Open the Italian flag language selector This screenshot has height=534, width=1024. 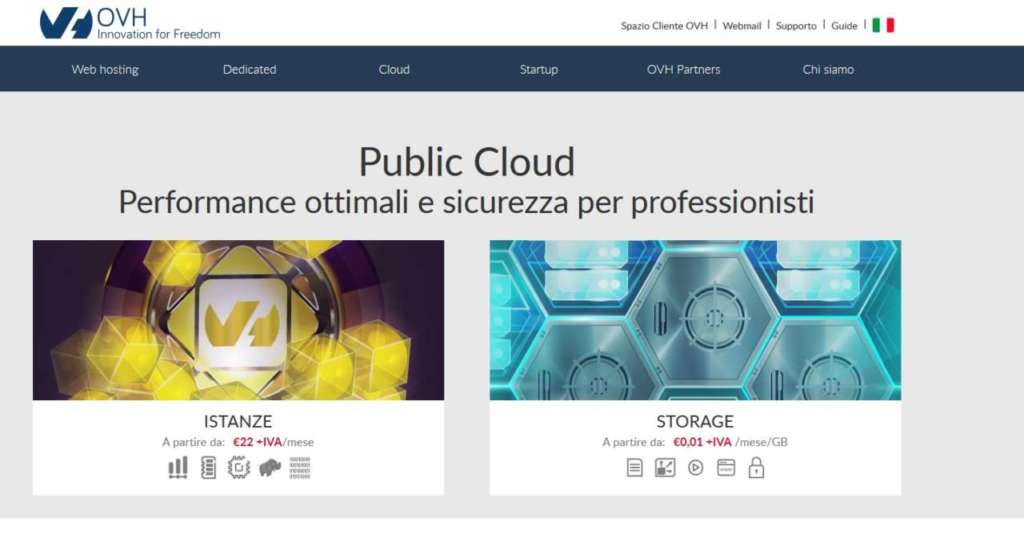pos(883,25)
